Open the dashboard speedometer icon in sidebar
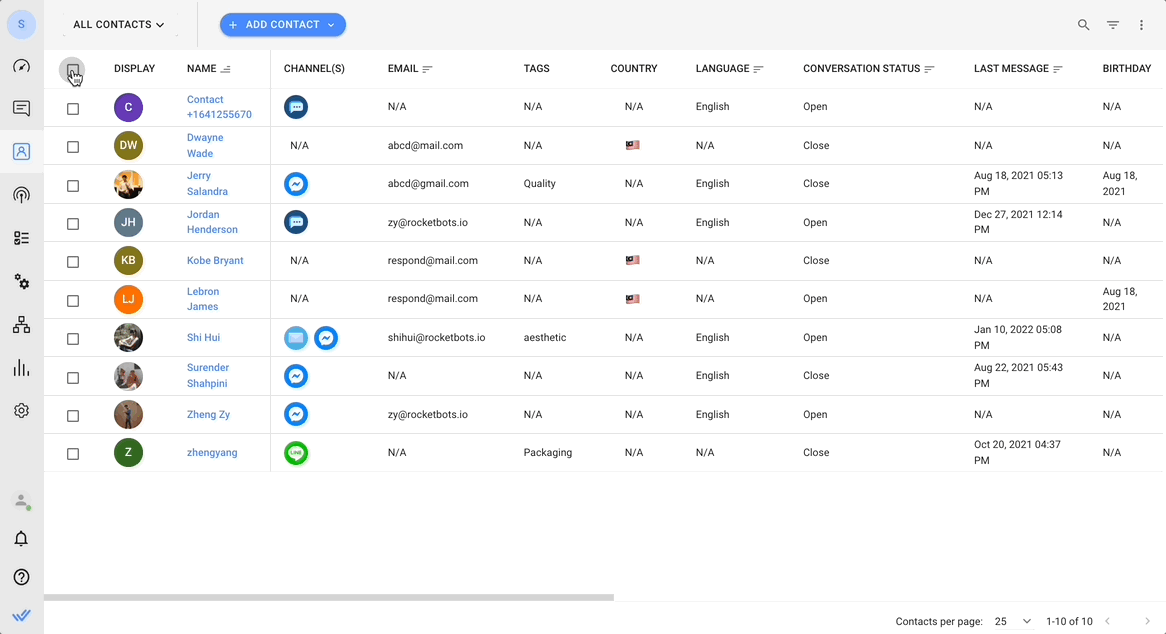 [x=22, y=66]
